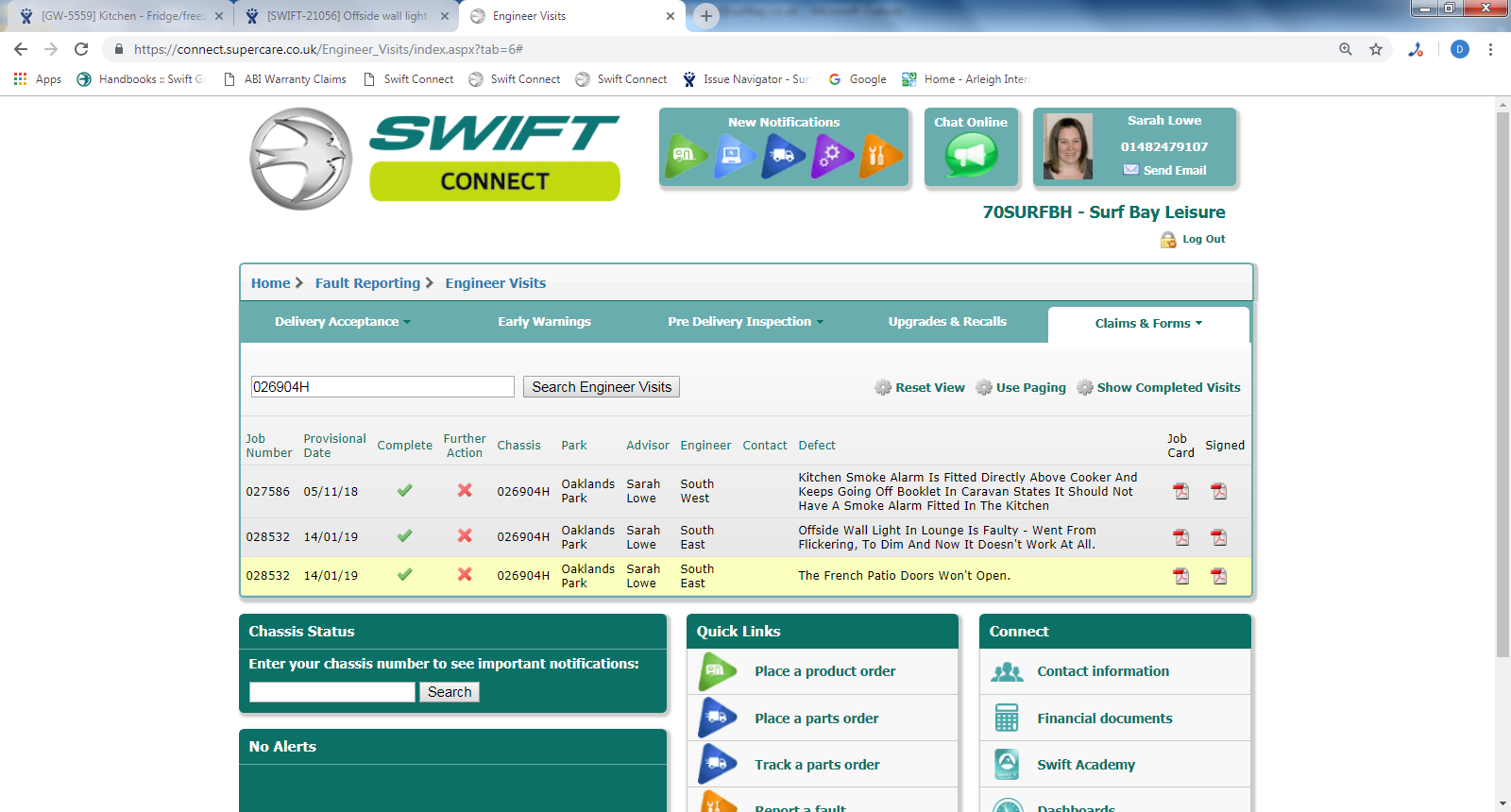Open the Chrome profile avatar D
This screenshot has width=1511, height=812.
tap(1460, 49)
